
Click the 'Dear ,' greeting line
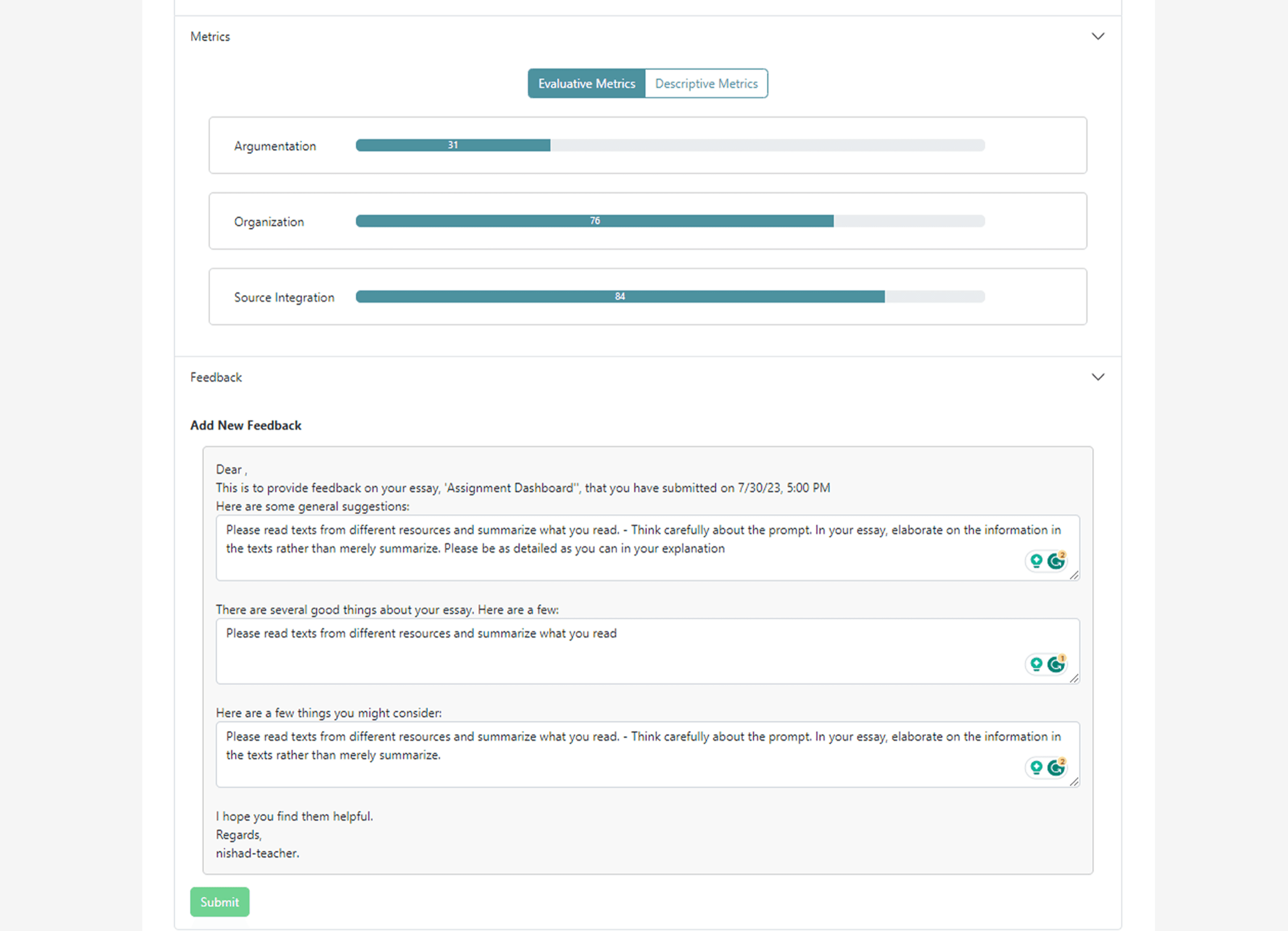point(232,470)
